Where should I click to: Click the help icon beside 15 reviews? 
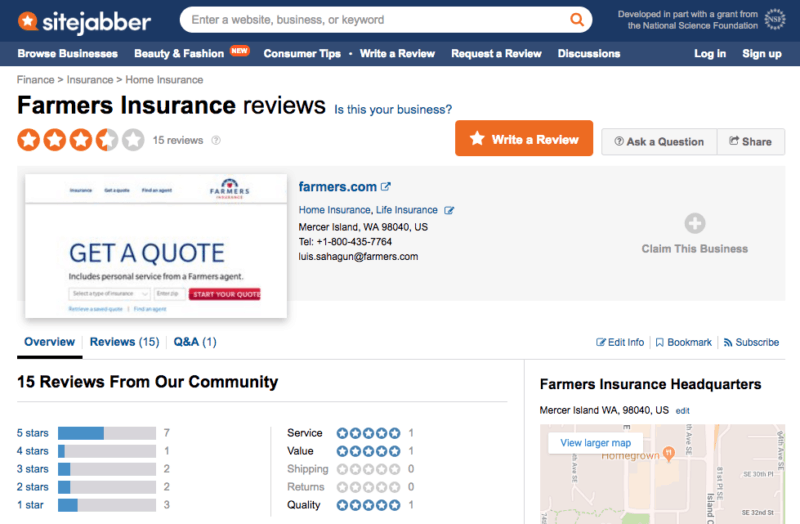(216, 141)
